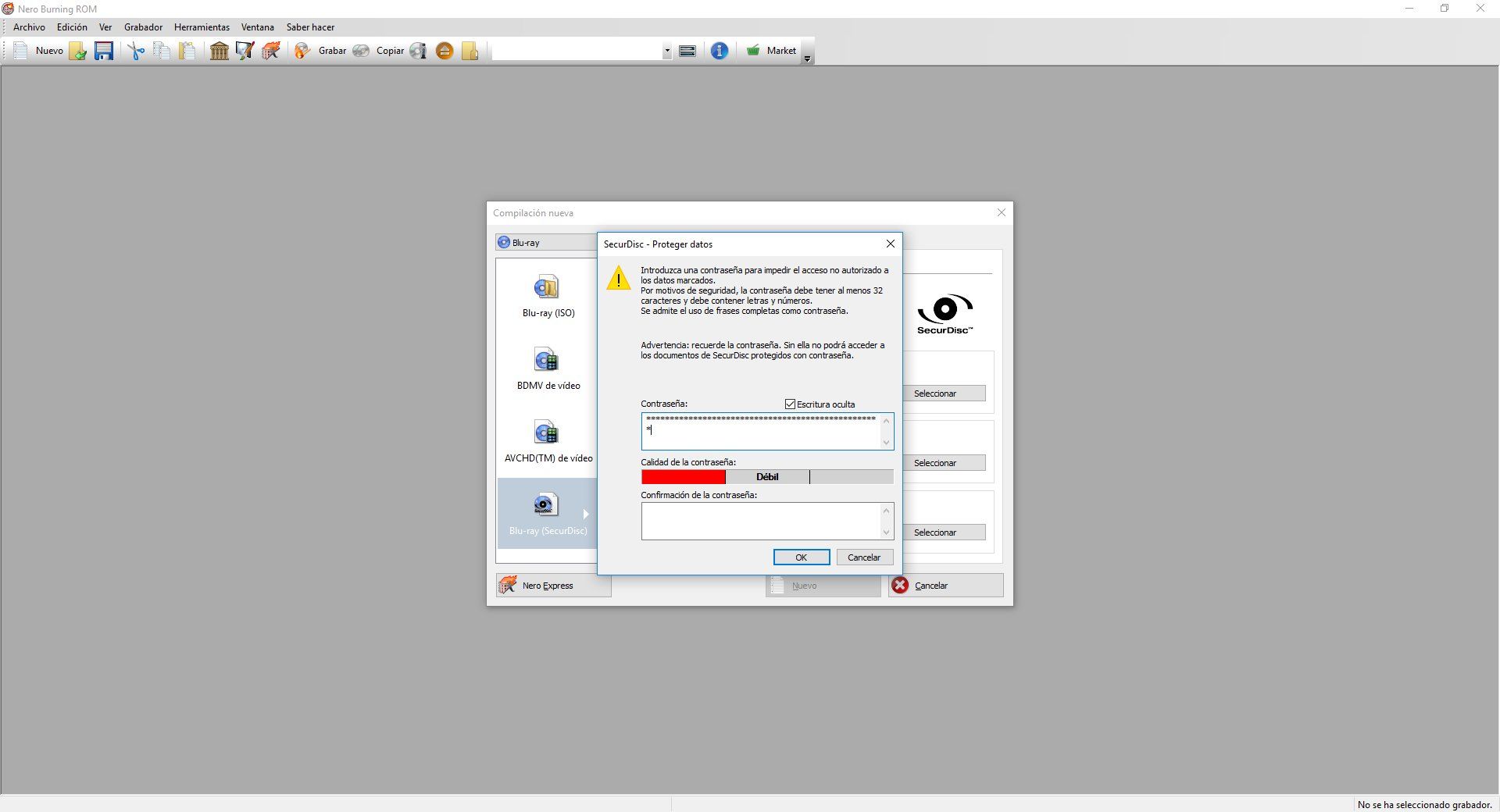1500x812 pixels.
Task: Open the Grabador menu
Action: pos(143,27)
